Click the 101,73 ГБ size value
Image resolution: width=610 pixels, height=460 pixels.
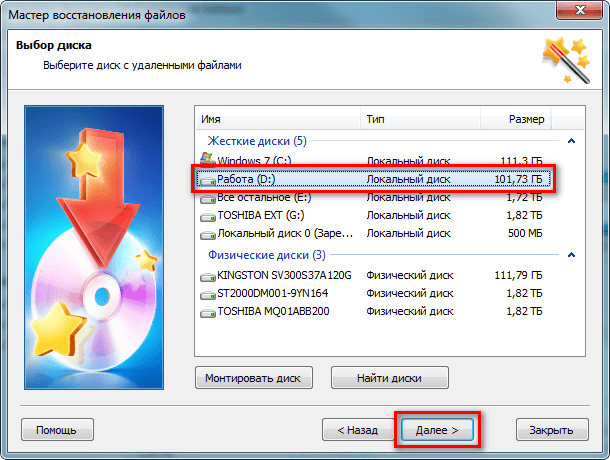(518, 179)
